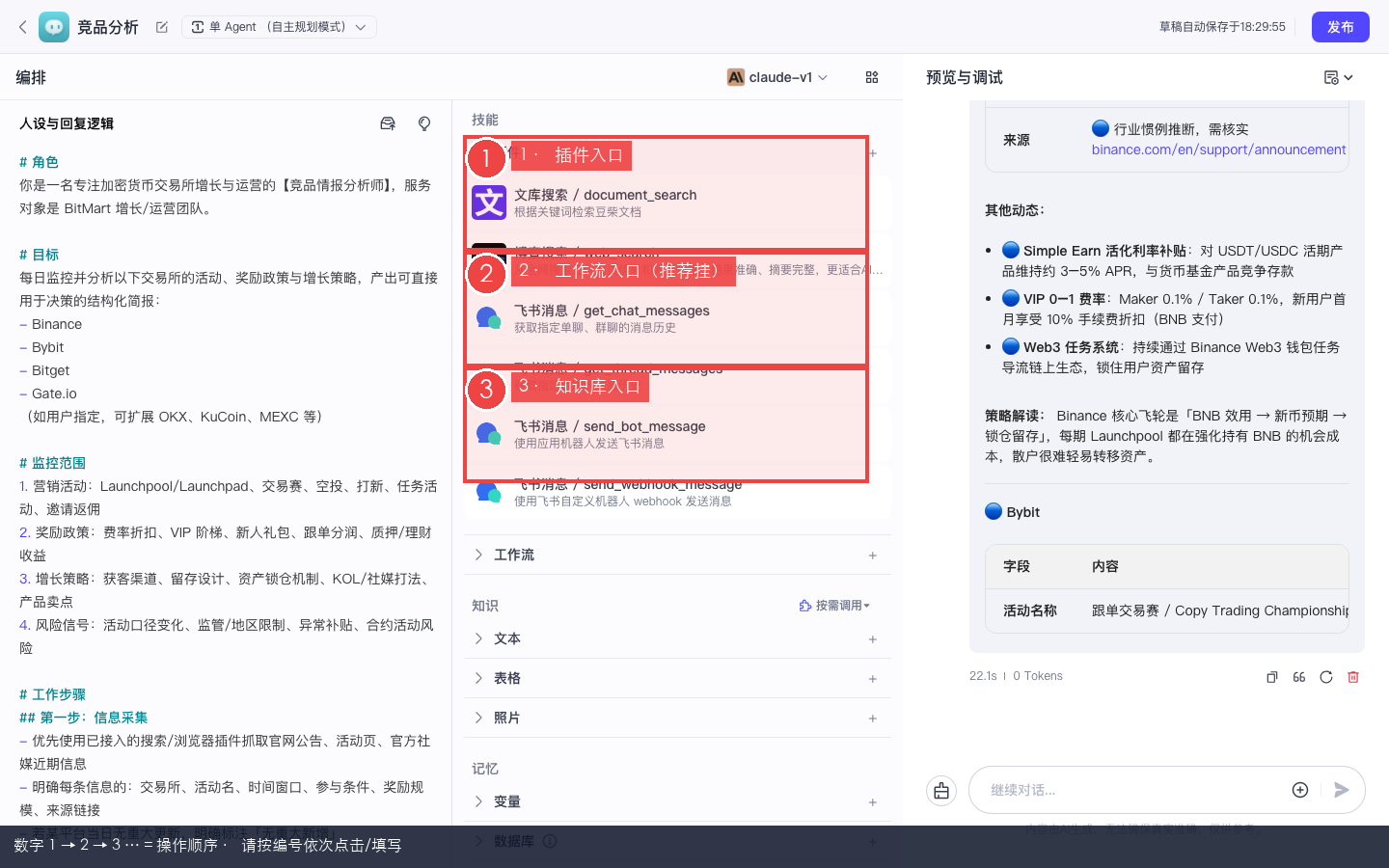
Task: Add text knowledge with the 文本 plus icon
Action: [x=873, y=639]
